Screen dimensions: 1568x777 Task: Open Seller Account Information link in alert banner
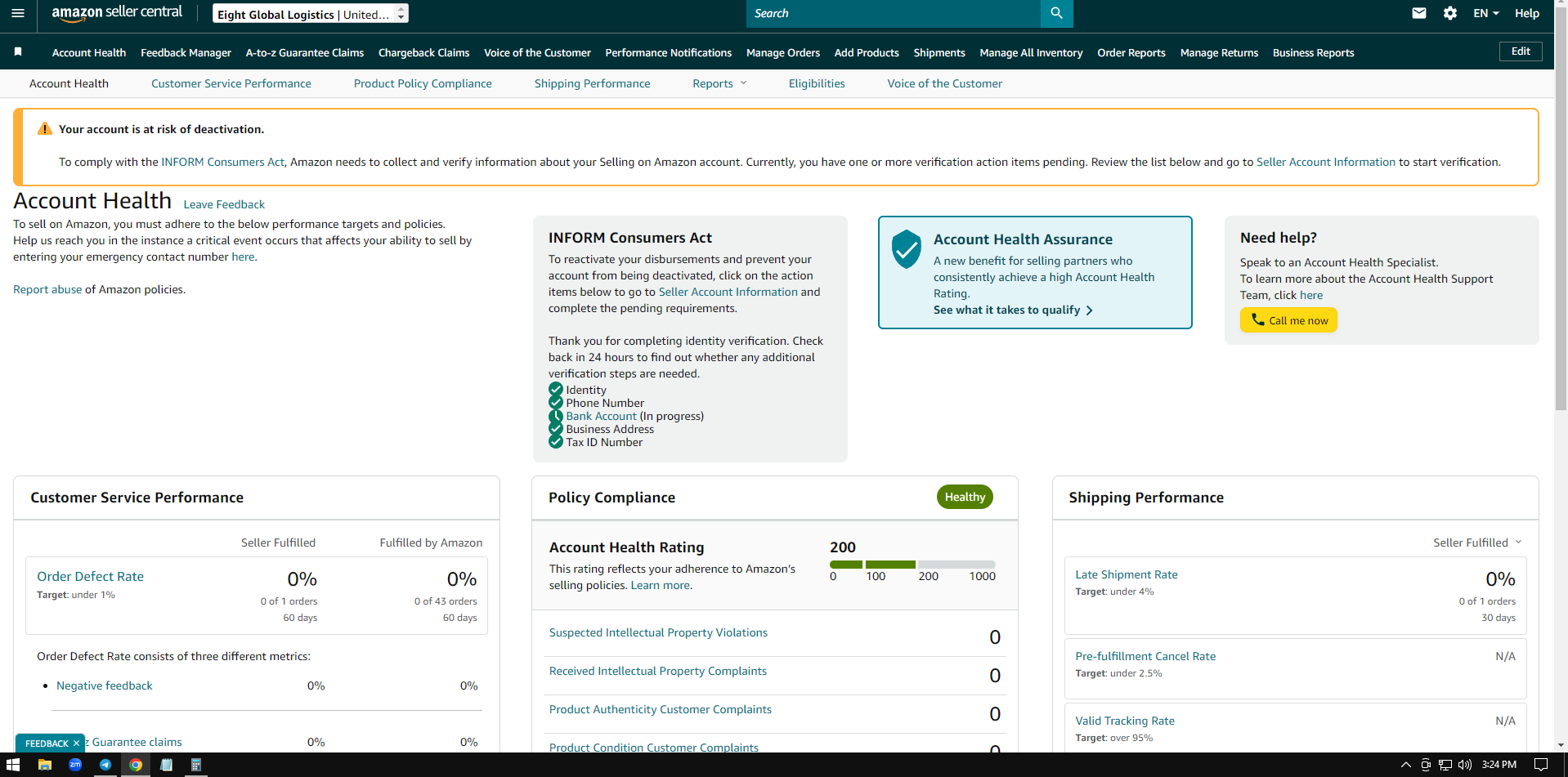coord(1325,162)
